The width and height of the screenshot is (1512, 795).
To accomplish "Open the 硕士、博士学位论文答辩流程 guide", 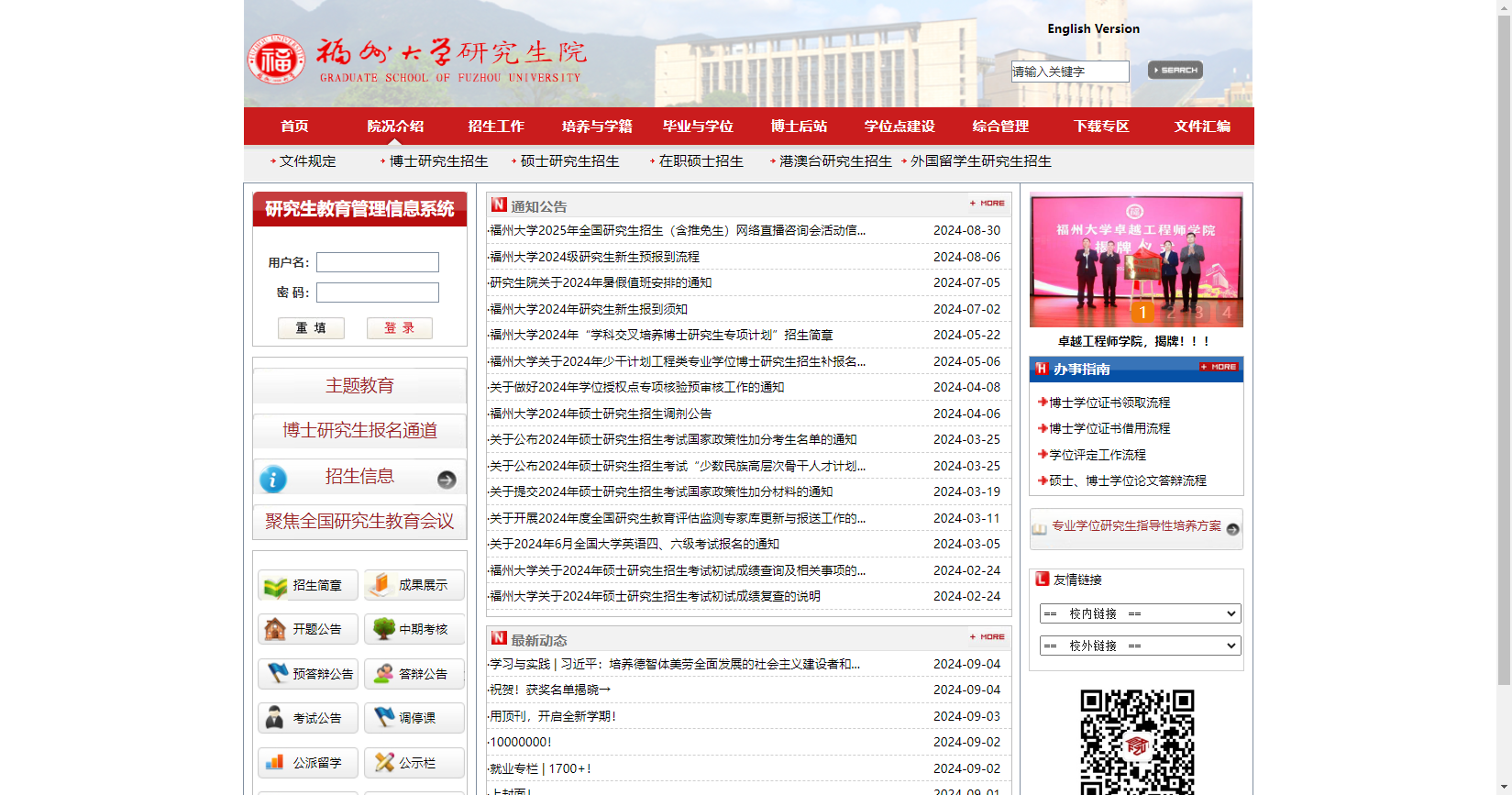I will coord(1128,480).
